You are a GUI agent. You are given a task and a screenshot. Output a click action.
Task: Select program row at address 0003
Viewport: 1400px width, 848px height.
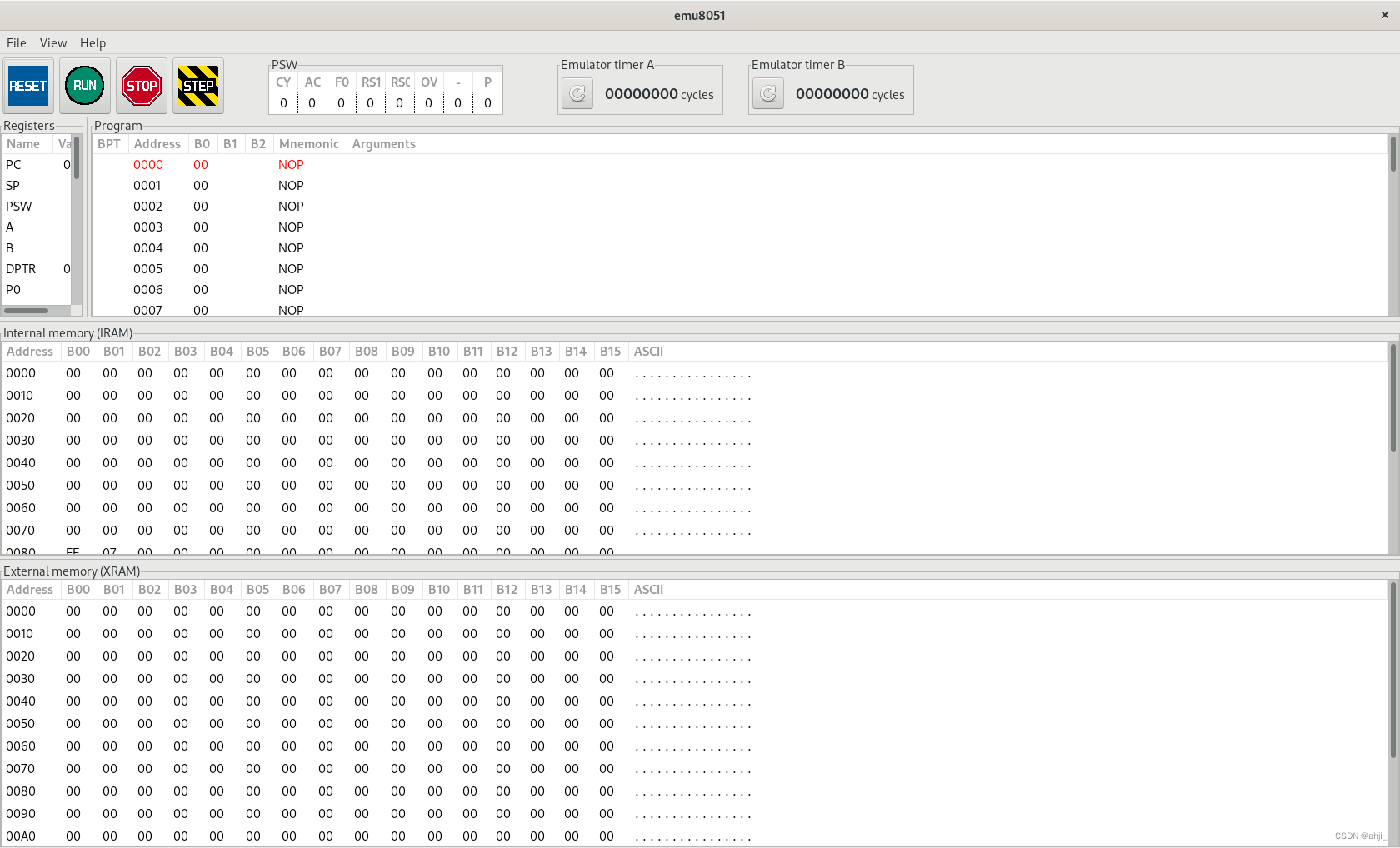coord(740,227)
